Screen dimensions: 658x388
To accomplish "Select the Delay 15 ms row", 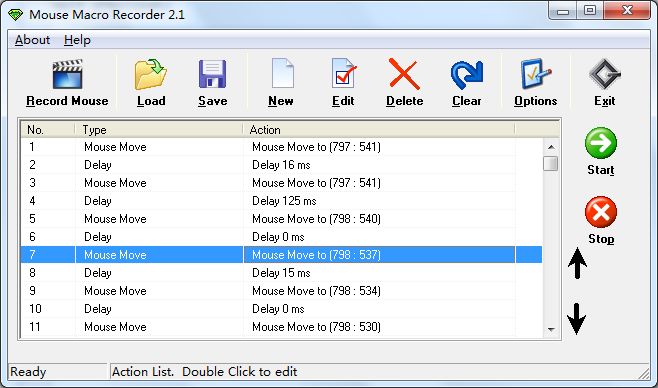I will (281, 273).
